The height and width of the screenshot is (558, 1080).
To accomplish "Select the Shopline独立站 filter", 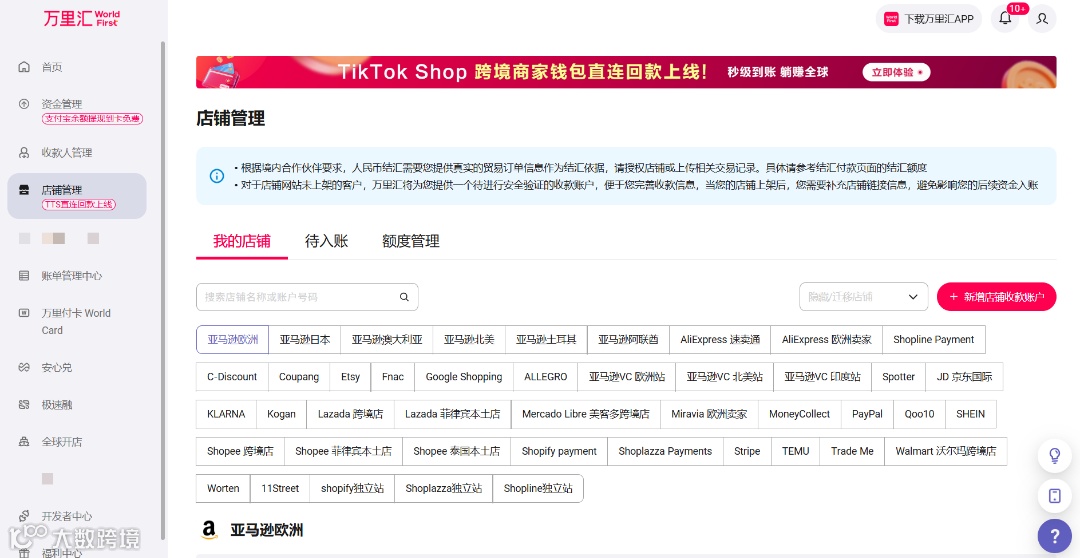I will click(x=538, y=488).
